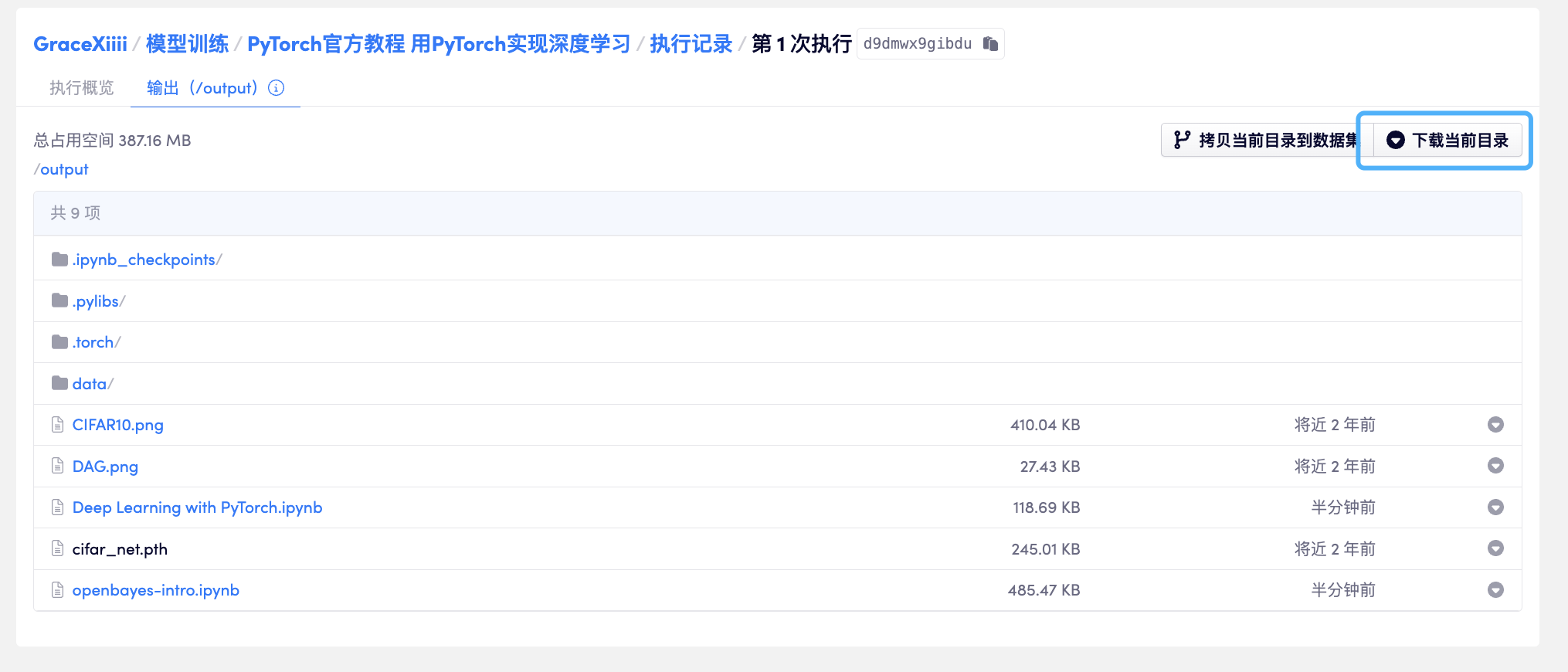This screenshot has height=672, width=1568.
Task: Navigate to 执行记录 breadcrumb
Action: (691, 44)
